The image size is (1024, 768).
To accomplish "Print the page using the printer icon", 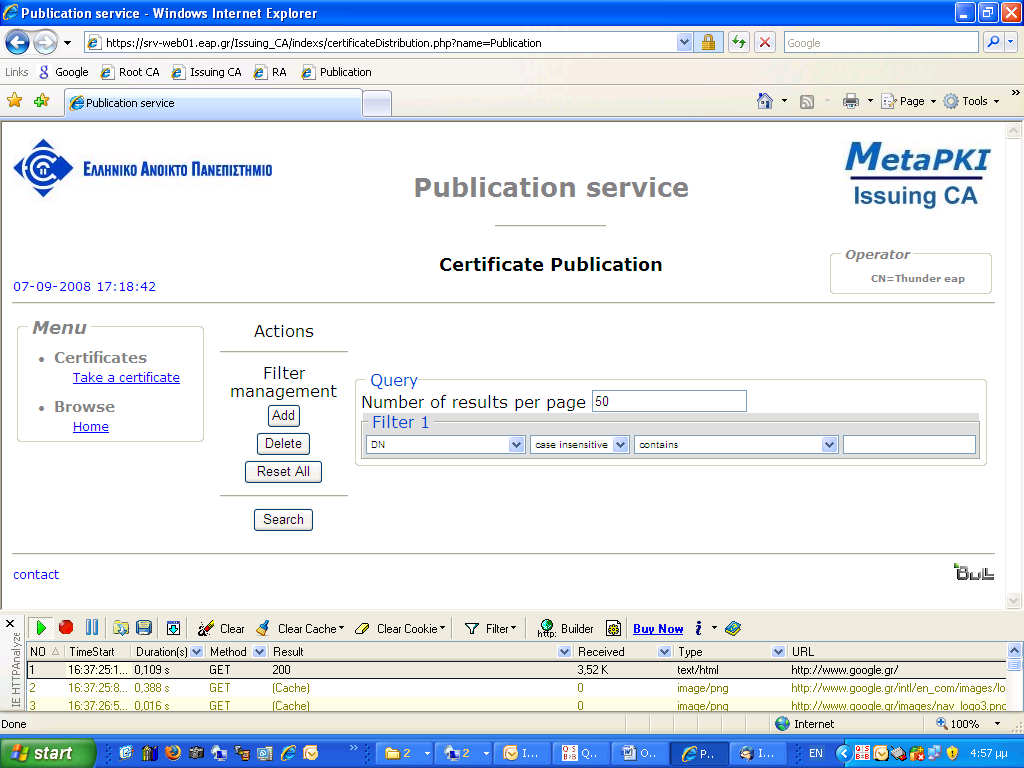I will coord(851,101).
